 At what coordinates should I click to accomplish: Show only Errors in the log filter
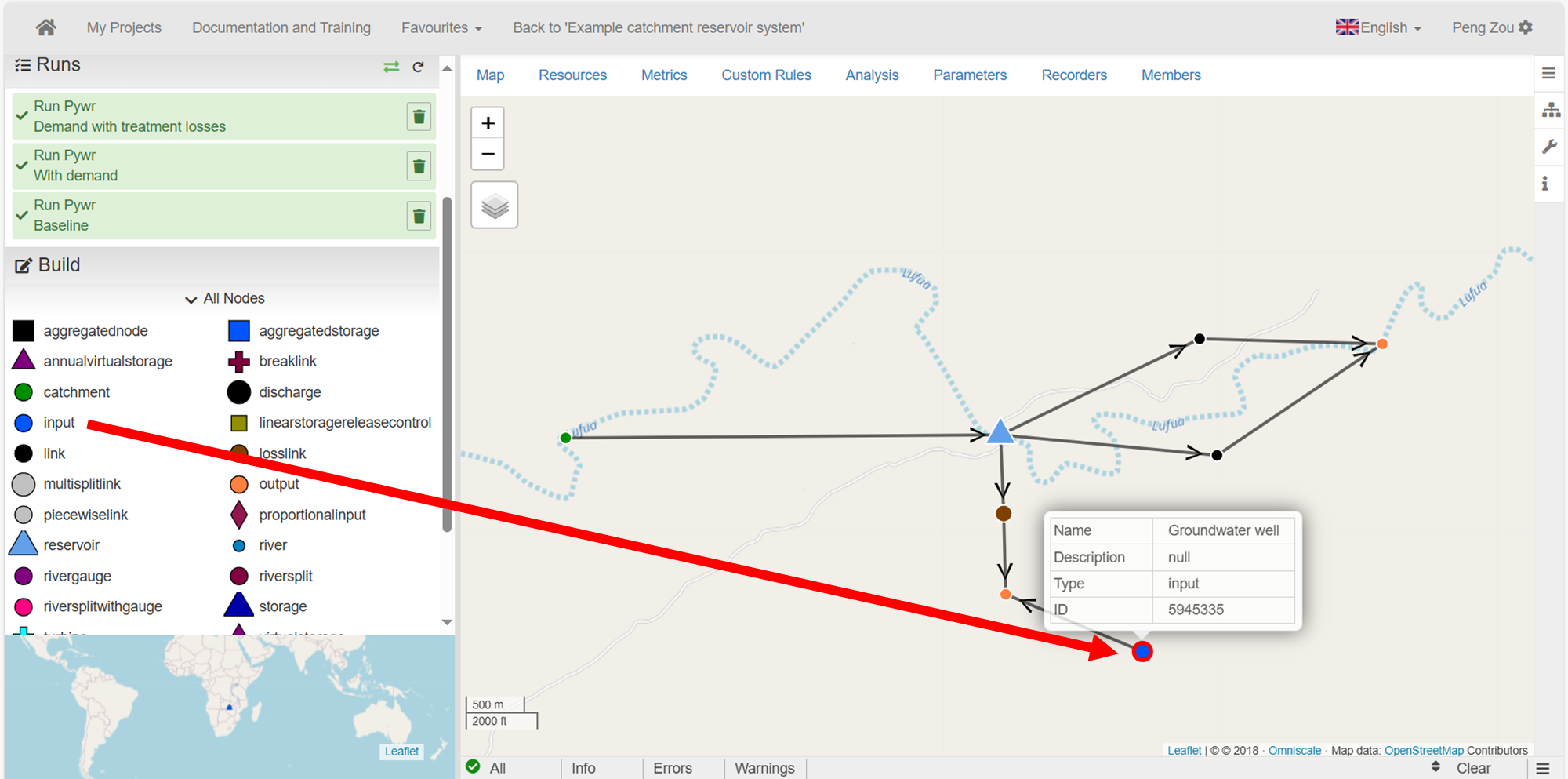tap(672, 768)
